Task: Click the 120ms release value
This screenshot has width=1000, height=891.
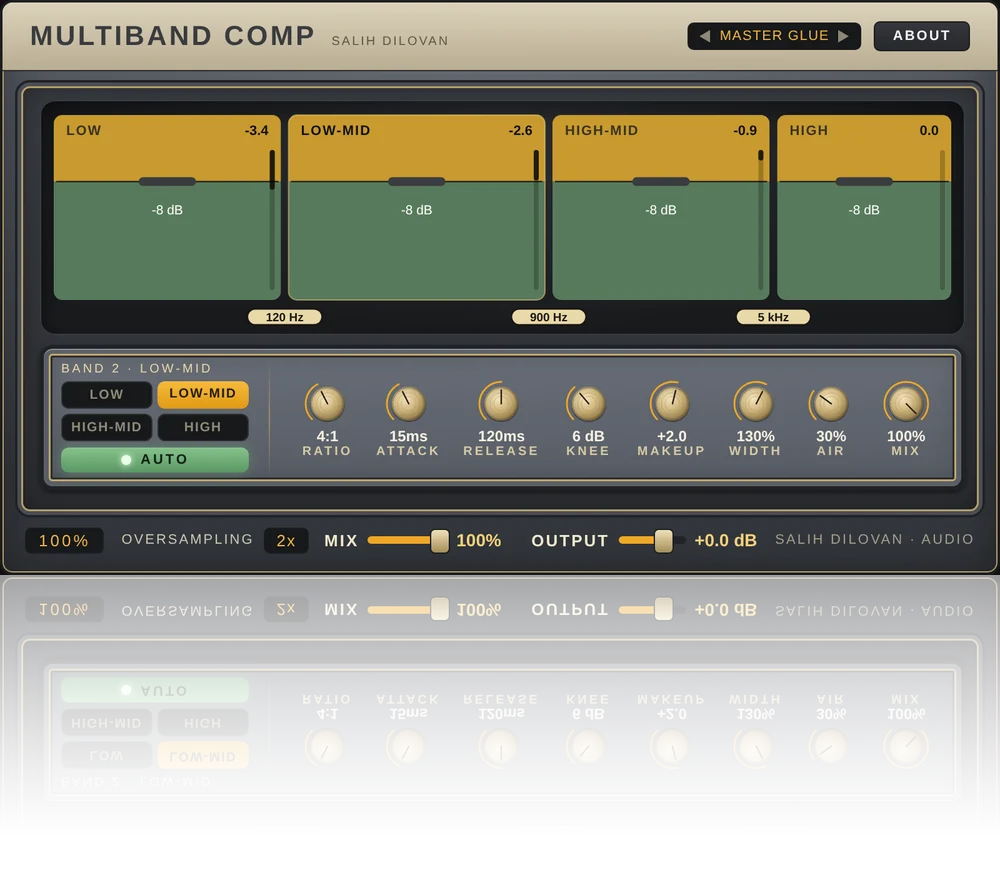Action: [x=501, y=436]
